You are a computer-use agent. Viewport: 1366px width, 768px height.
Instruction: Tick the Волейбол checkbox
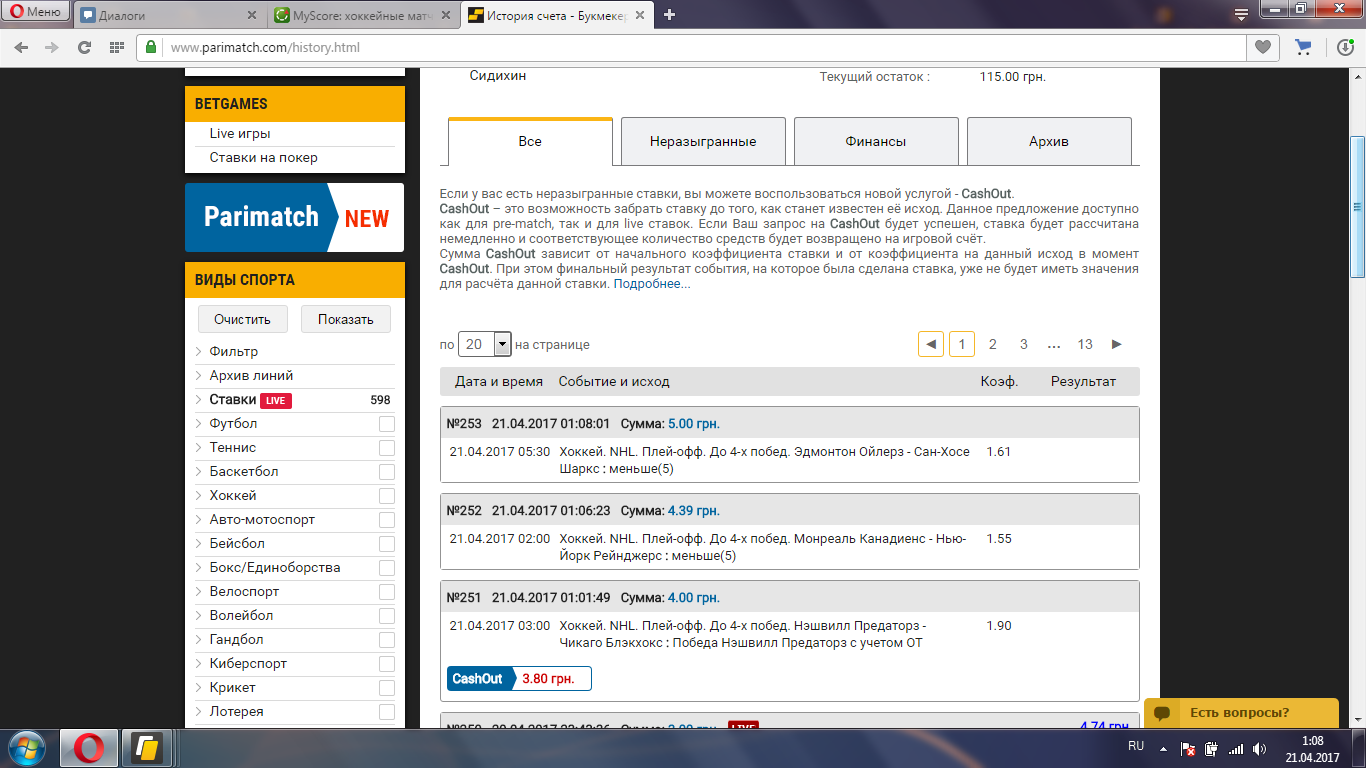tap(387, 616)
